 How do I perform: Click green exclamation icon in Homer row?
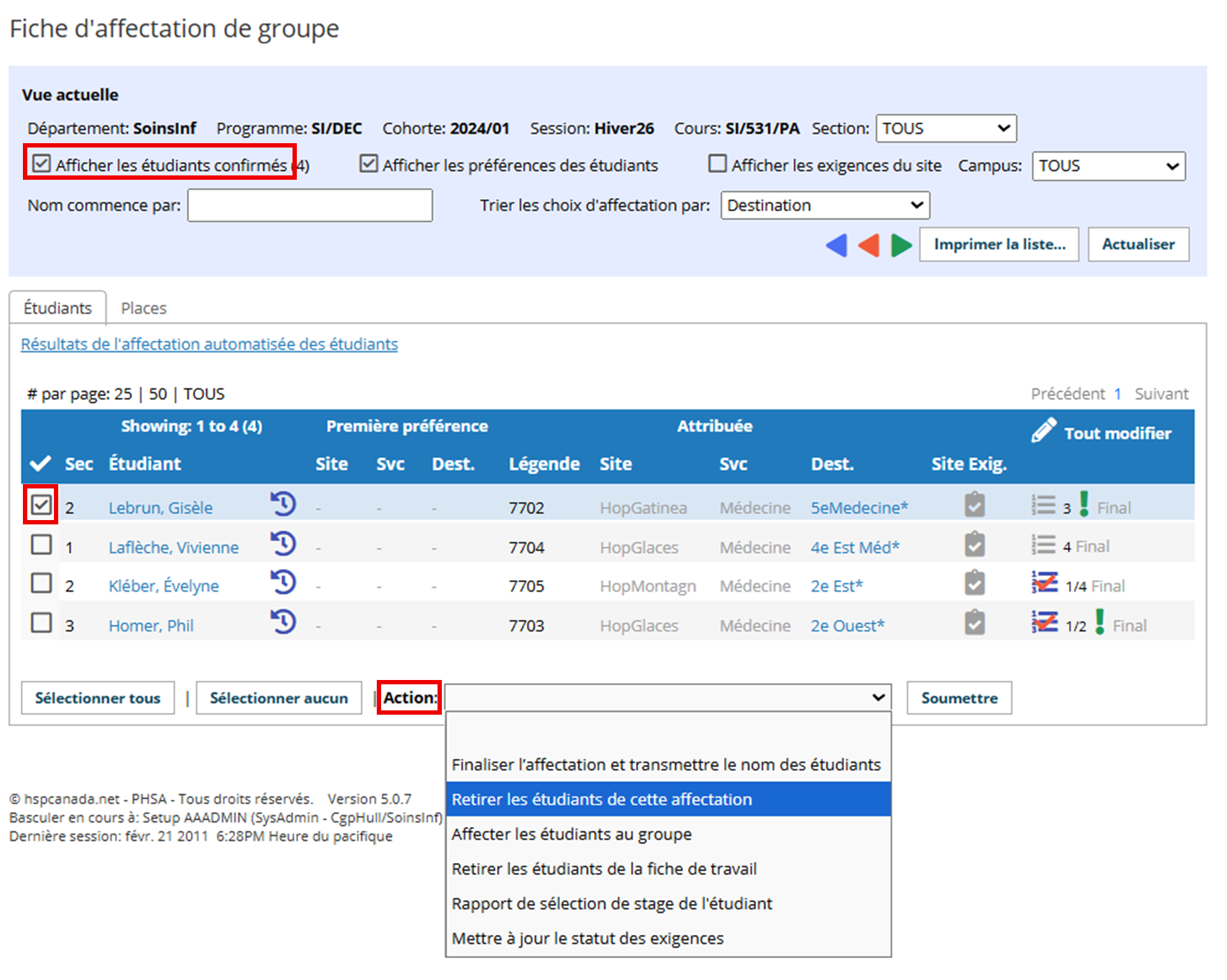(1099, 622)
